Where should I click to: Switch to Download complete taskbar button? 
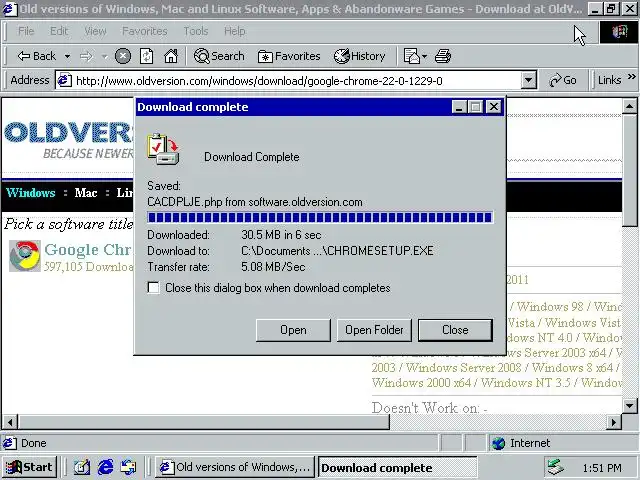(397, 467)
